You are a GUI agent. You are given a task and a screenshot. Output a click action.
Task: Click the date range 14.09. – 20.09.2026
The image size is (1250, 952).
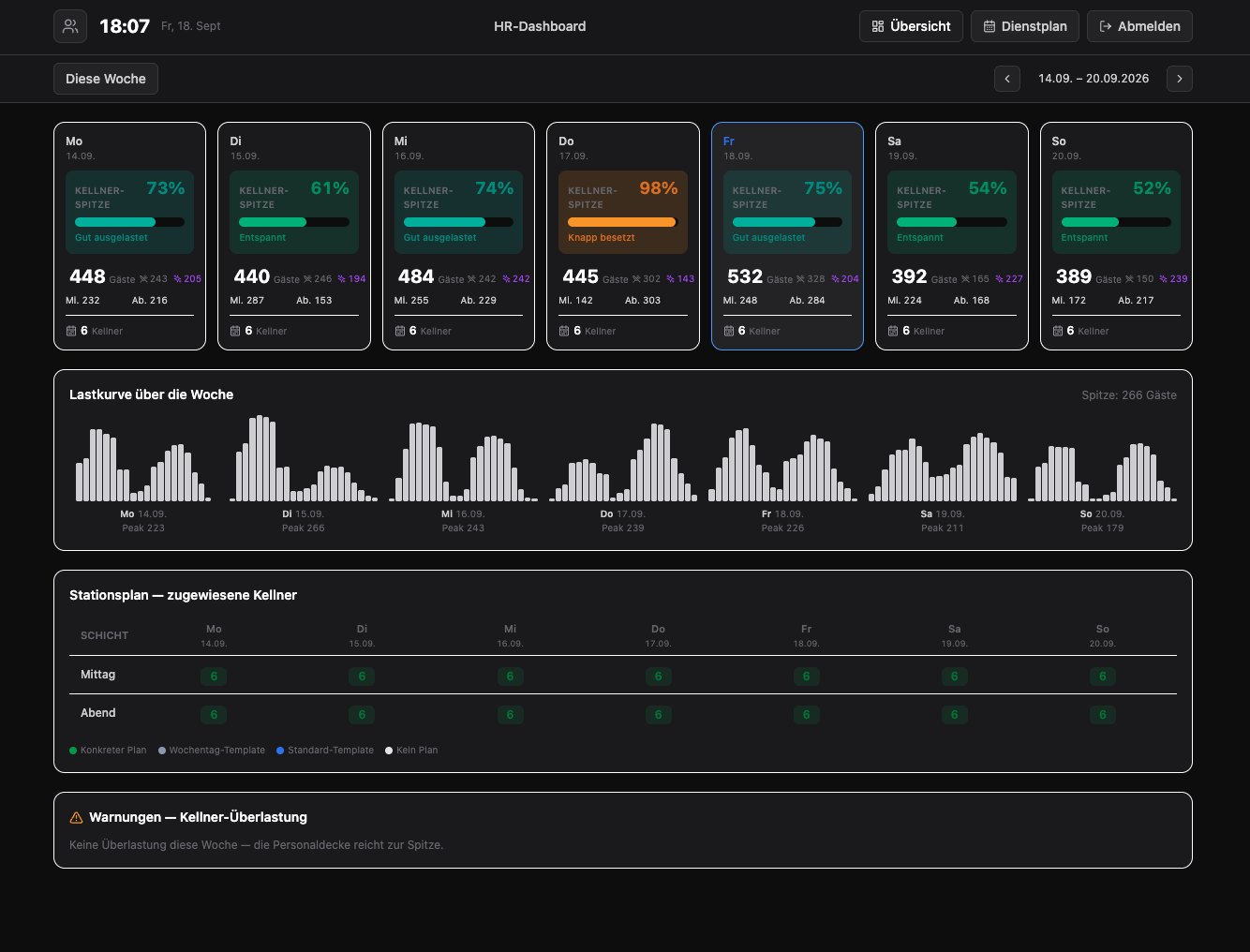coord(1094,79)
